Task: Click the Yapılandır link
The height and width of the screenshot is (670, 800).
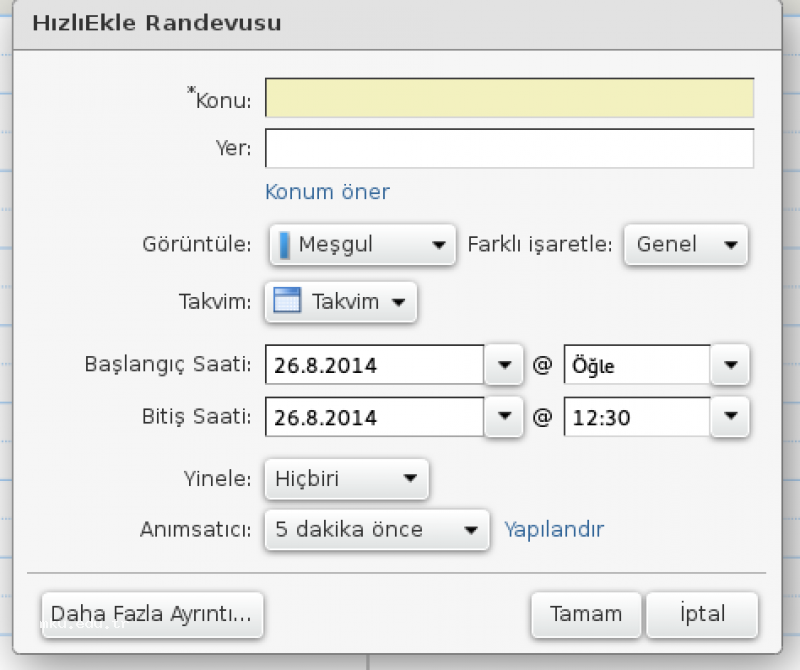Action: [x=554, y=529]
